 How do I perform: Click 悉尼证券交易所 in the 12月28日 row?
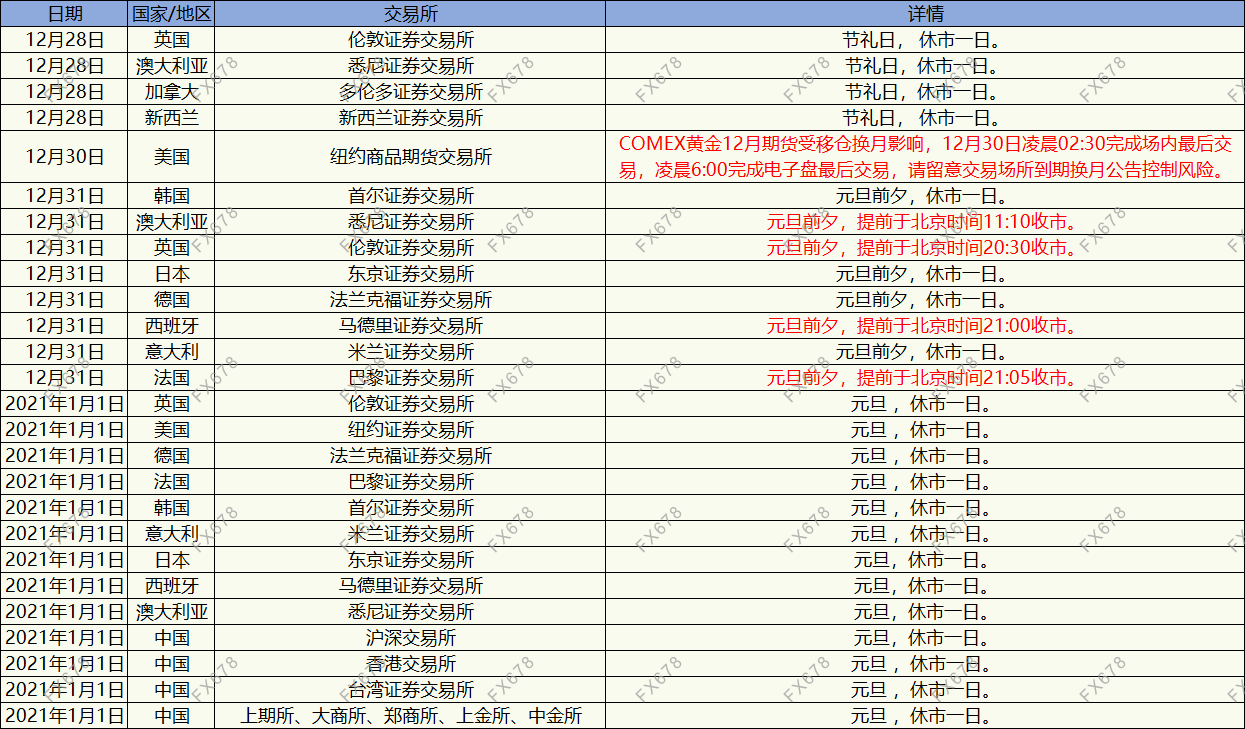coord(410,66)
